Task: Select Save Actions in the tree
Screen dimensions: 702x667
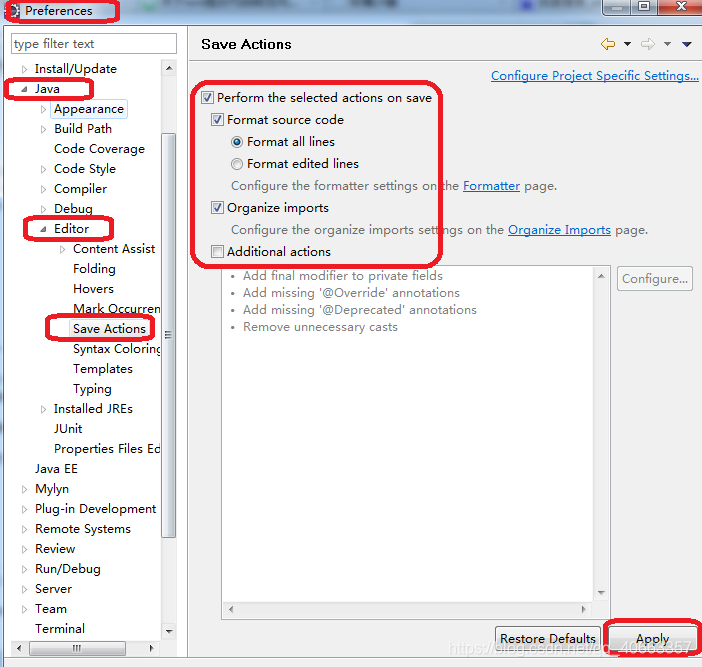Action: pyautogui.click(x=110, y=329)
